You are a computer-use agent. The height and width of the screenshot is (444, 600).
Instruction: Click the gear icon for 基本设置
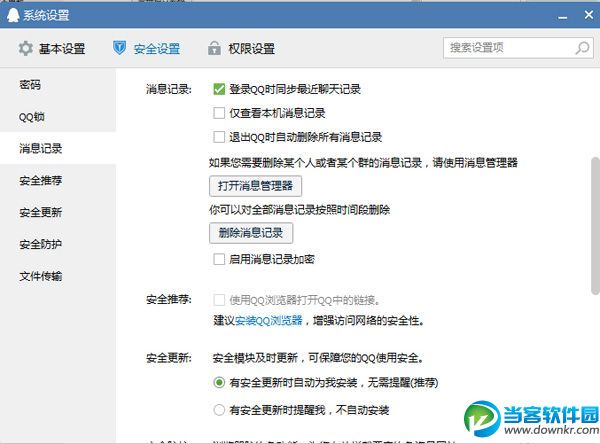pos(26,49)
